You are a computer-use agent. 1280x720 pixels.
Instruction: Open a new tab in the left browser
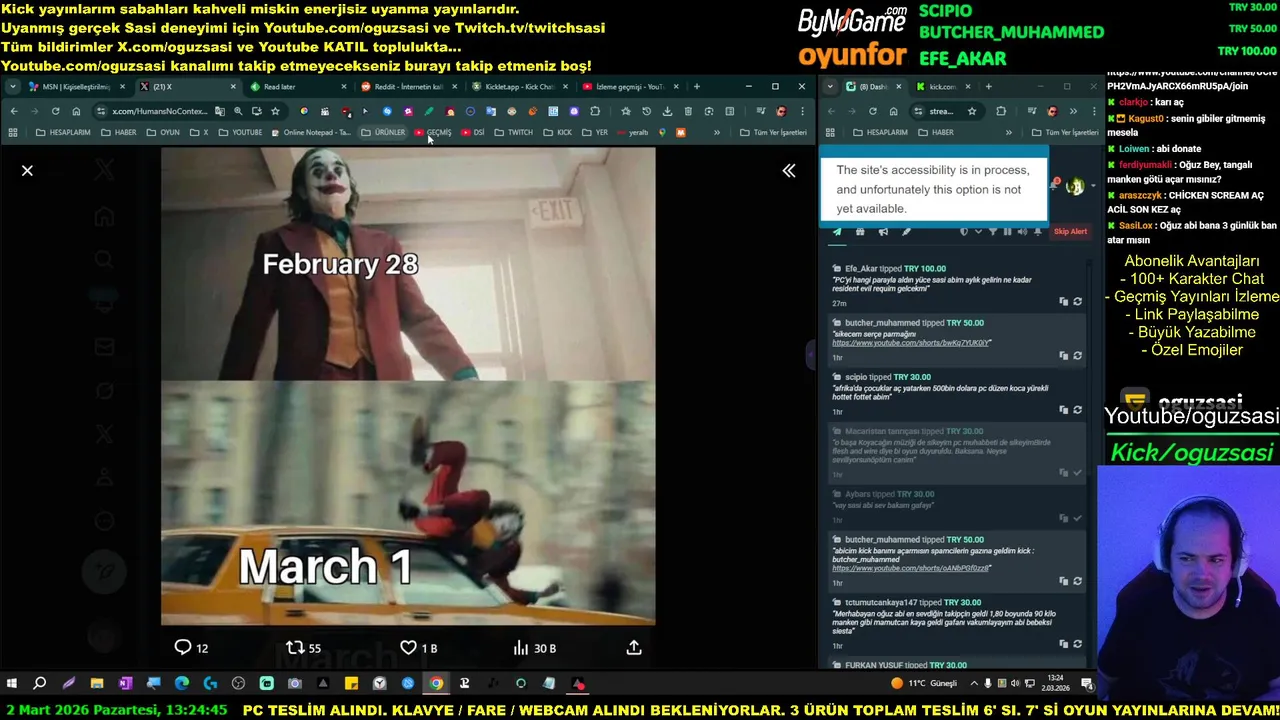697,87
